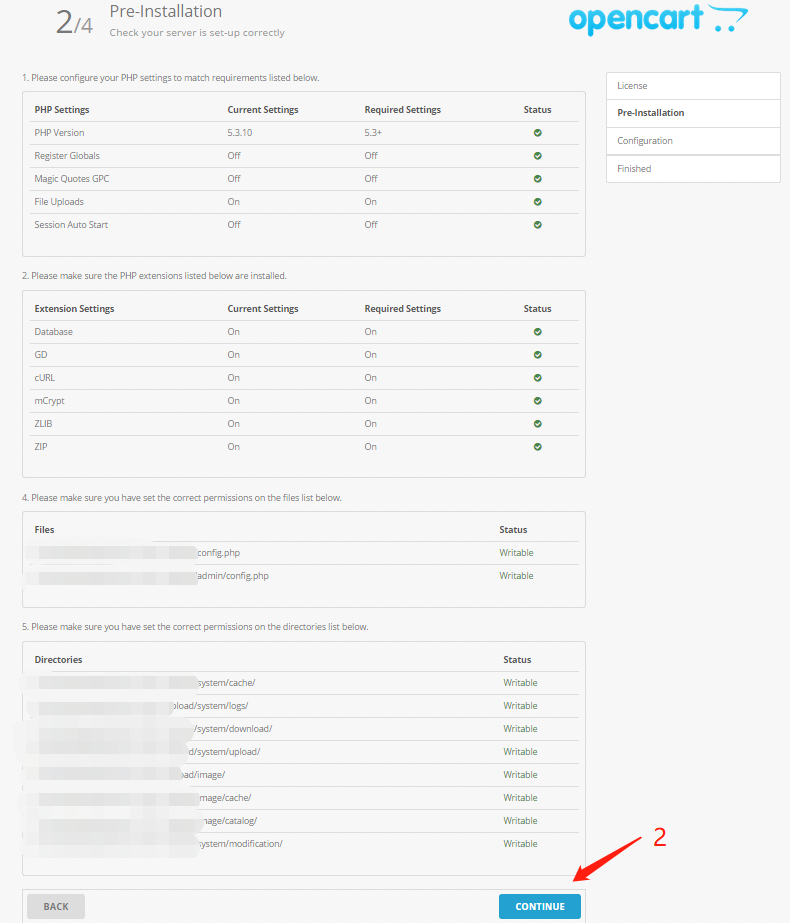This screenshot has width=790, height=923.
Task: Select the 'GD' extension label
Action: tap(41, 355)
